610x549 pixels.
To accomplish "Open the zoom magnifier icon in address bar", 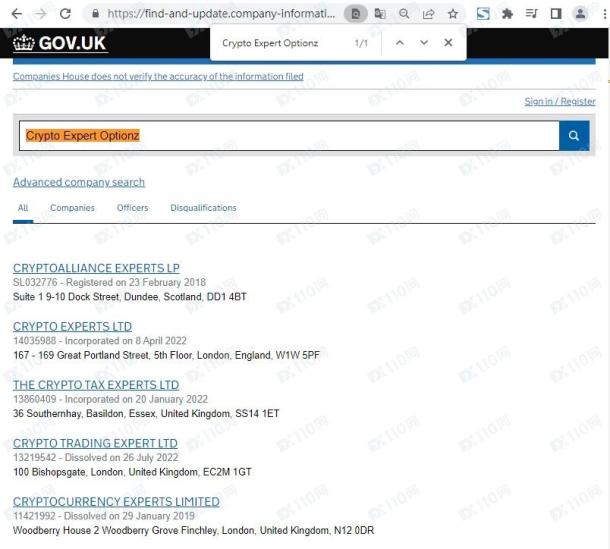I will (404, 14).
